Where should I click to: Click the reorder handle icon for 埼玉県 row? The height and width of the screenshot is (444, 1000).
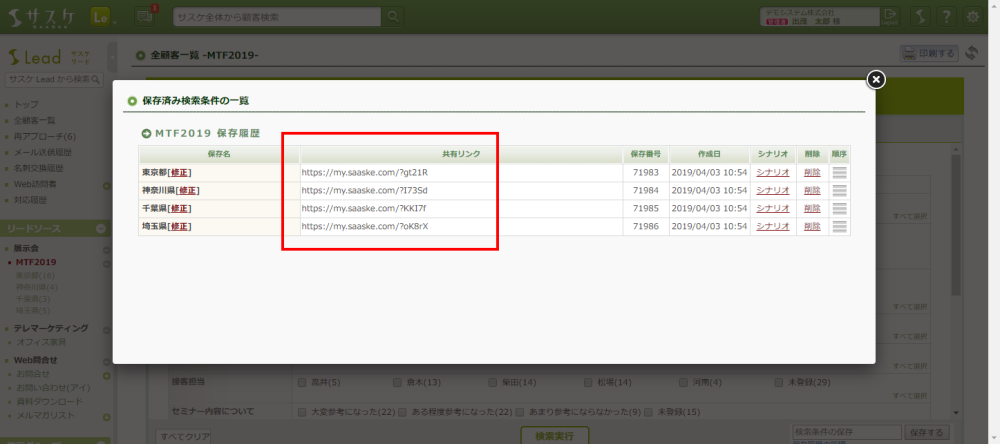pyautogui.click(x=839, y=226)
